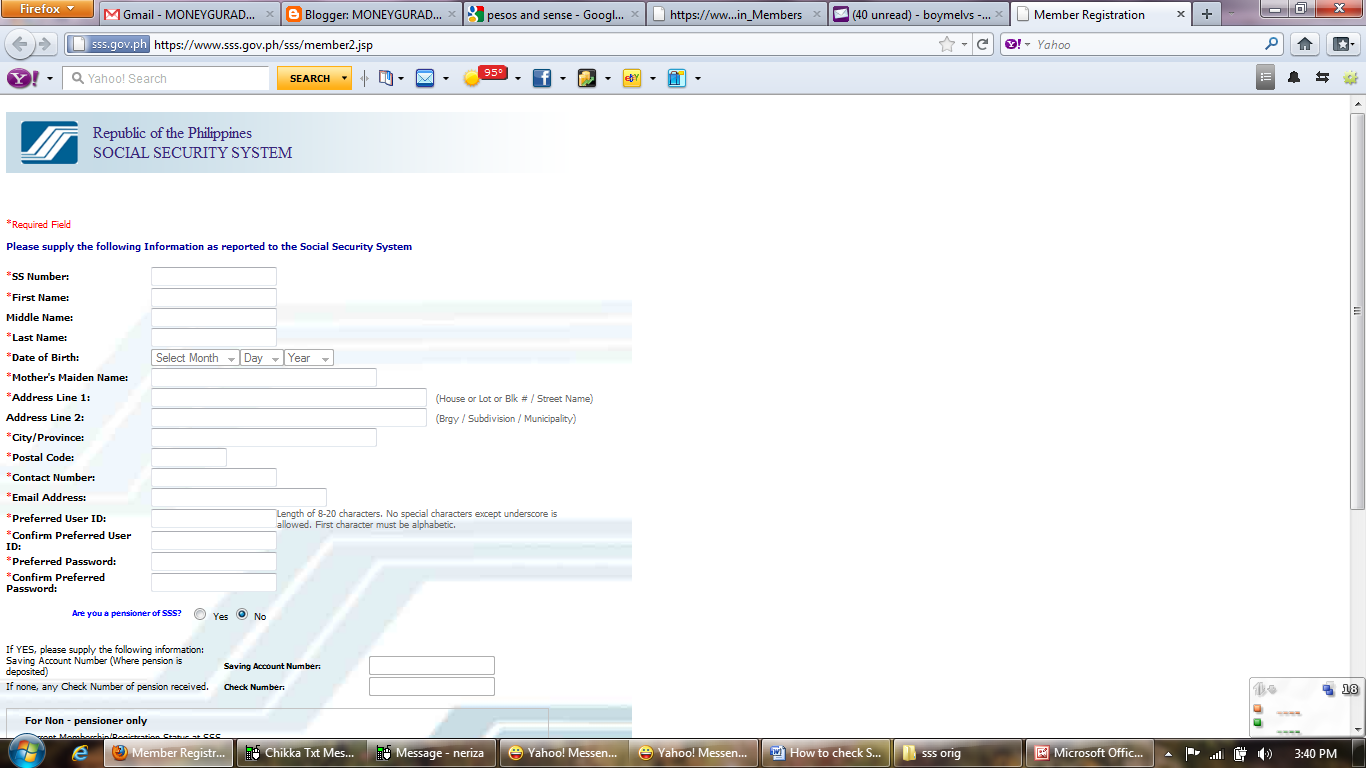Click the Yahoo toolbar sync arrows icon
This screenshot has height=768, width=1366.
click(1322, 77)
